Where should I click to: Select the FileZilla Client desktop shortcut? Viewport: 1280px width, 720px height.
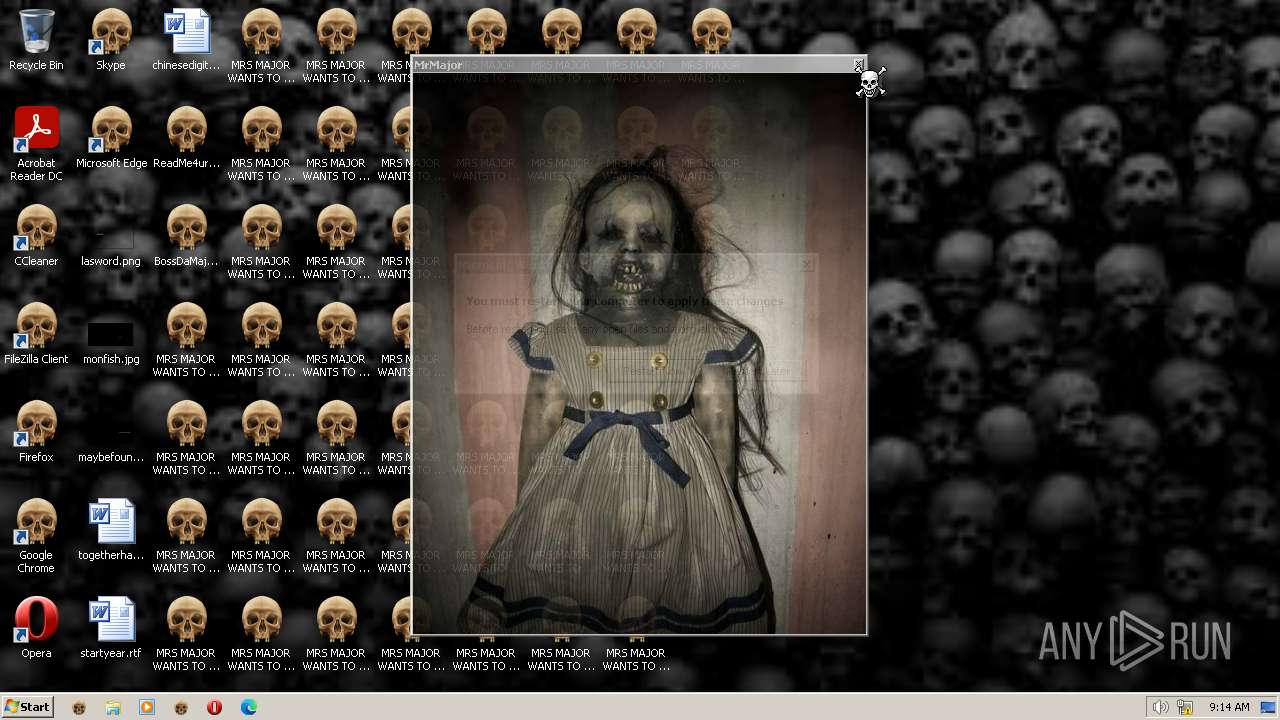(36, 334)
